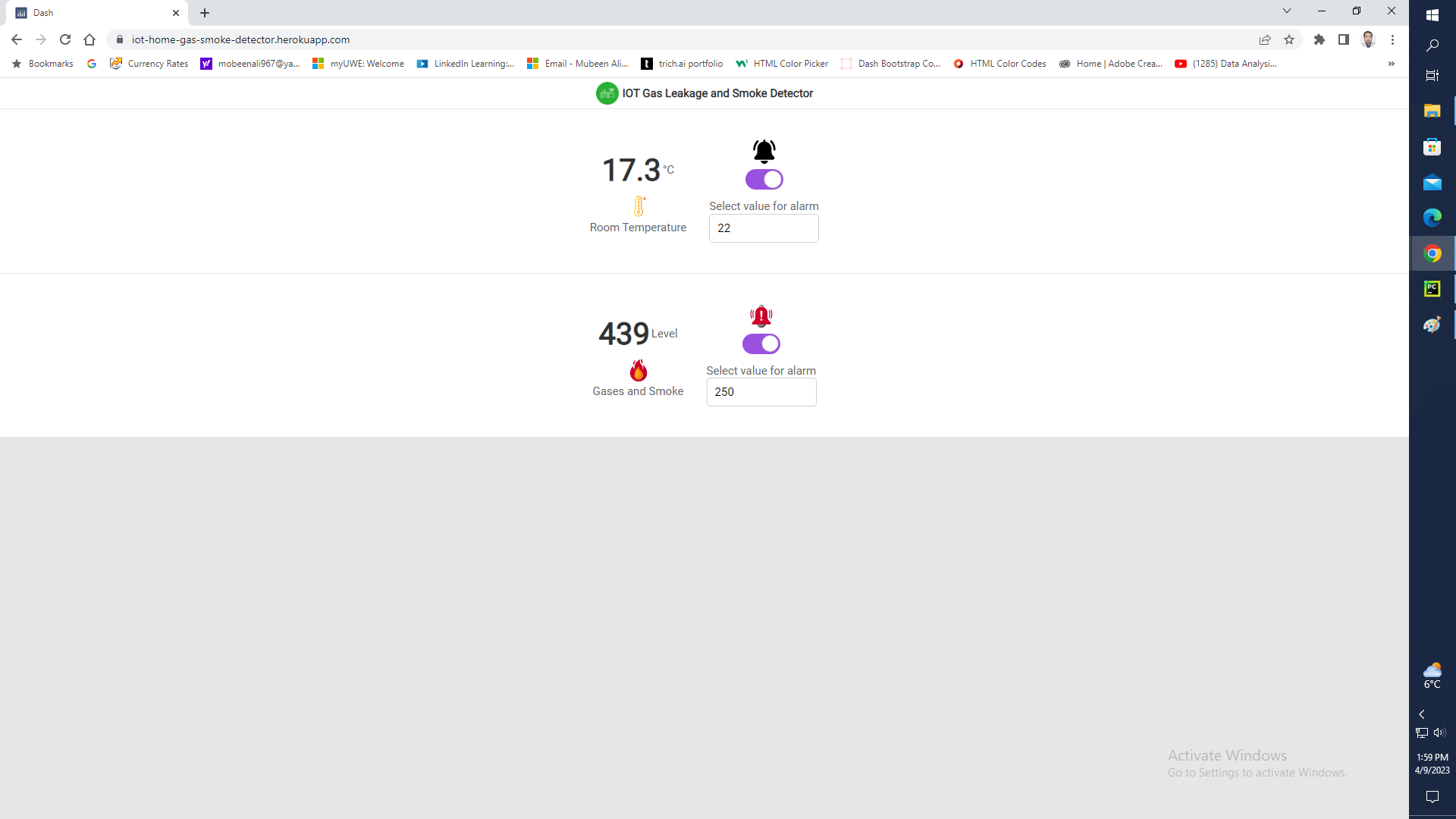Open Chrome's three-dot menu
Screen dimensions: 1456x819
[x=1392, y=39]
